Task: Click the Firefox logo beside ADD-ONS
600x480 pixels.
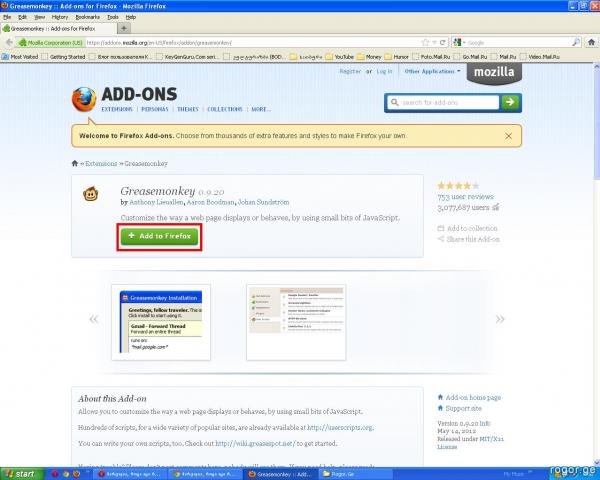Action: (x=84, y=99)
